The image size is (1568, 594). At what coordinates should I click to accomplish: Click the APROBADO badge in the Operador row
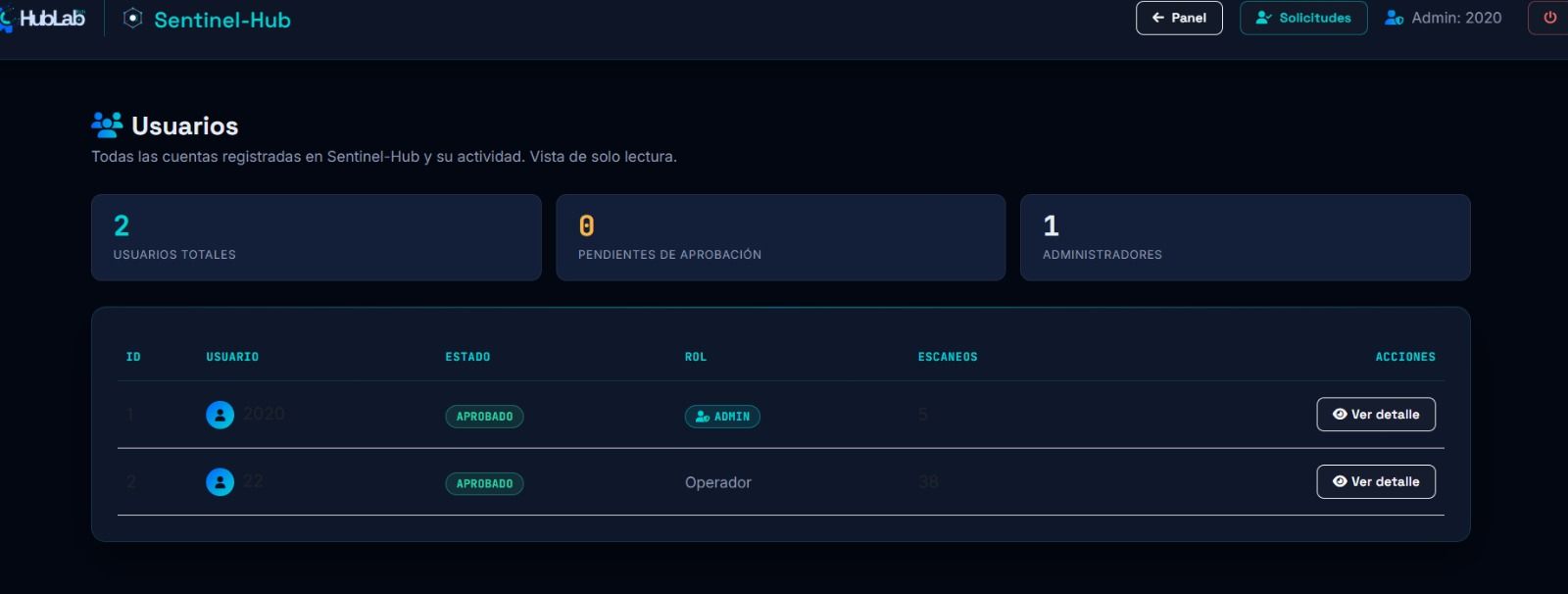point(484,484)
